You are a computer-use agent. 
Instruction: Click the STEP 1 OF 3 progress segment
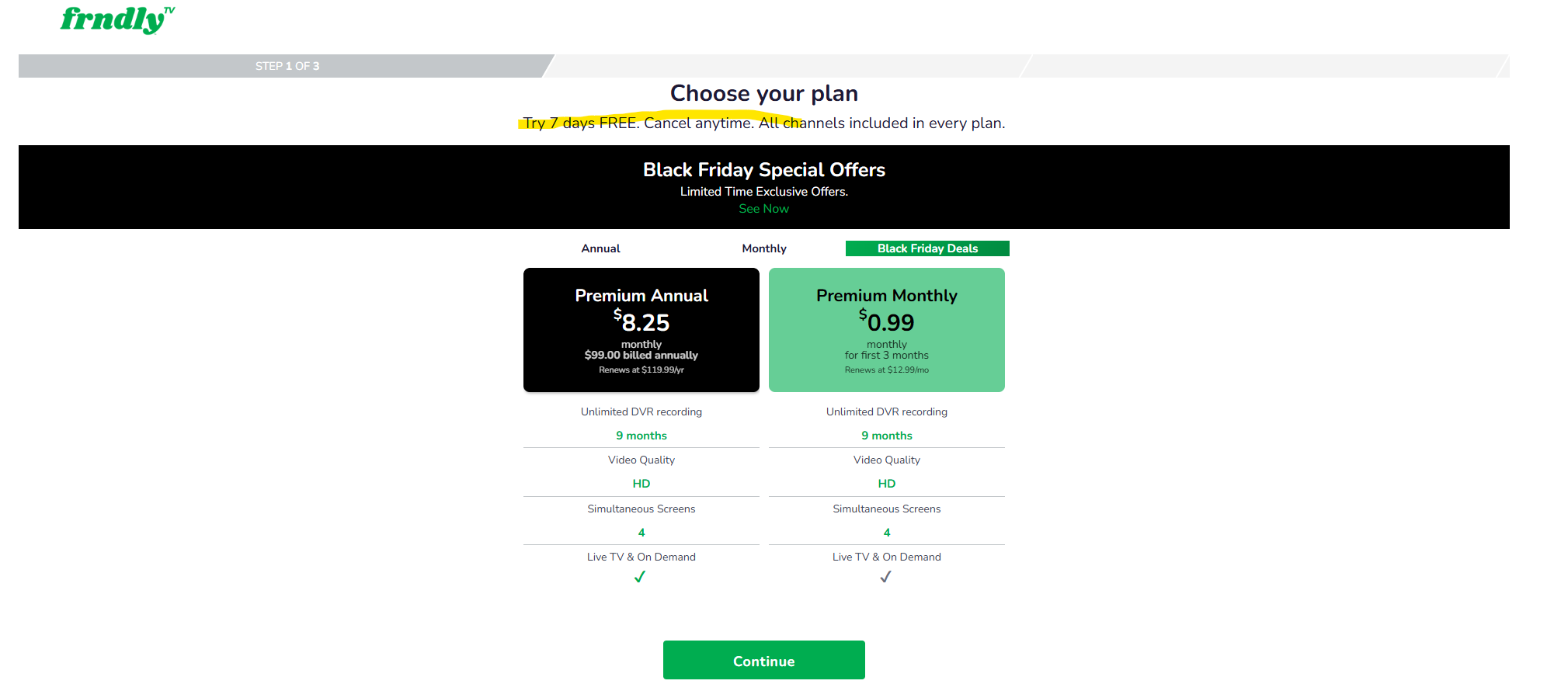pyautogui.click(x=286, y=66)
